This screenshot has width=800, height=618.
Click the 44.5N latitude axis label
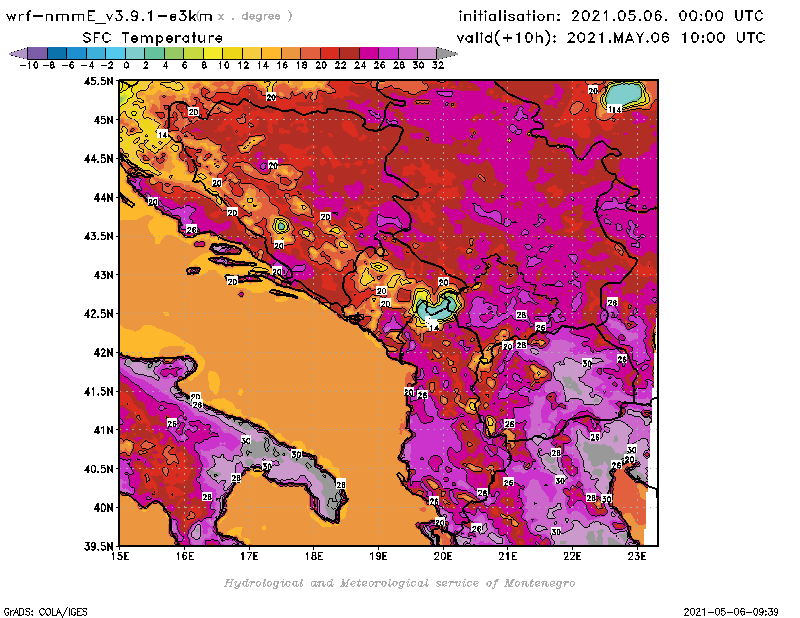98,159
